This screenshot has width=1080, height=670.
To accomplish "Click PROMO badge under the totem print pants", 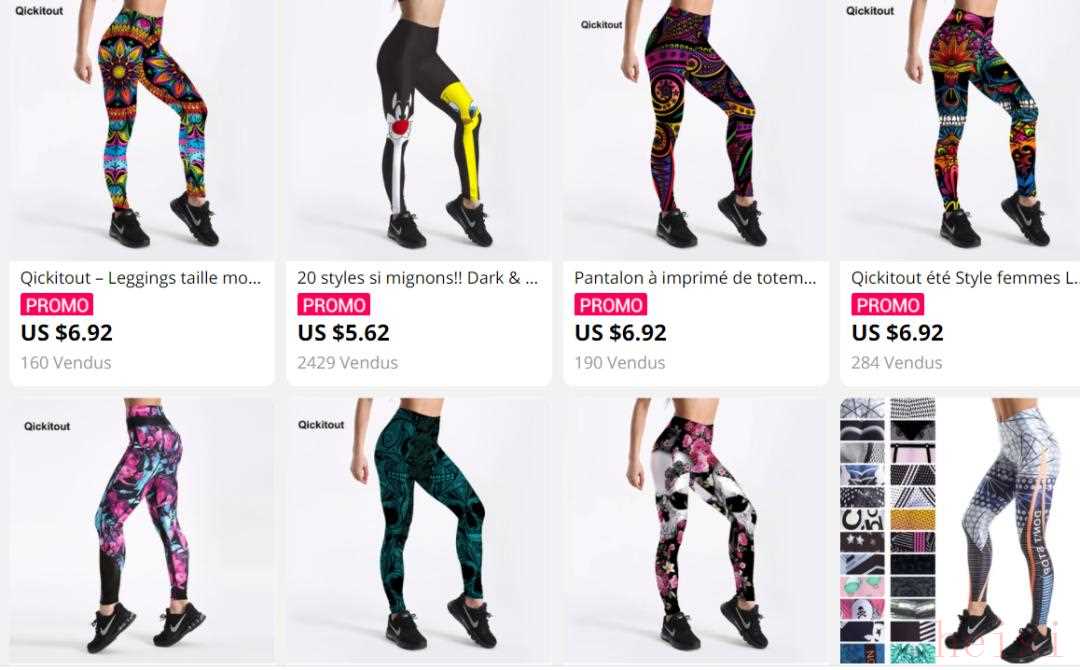I will tap(610, 305).
